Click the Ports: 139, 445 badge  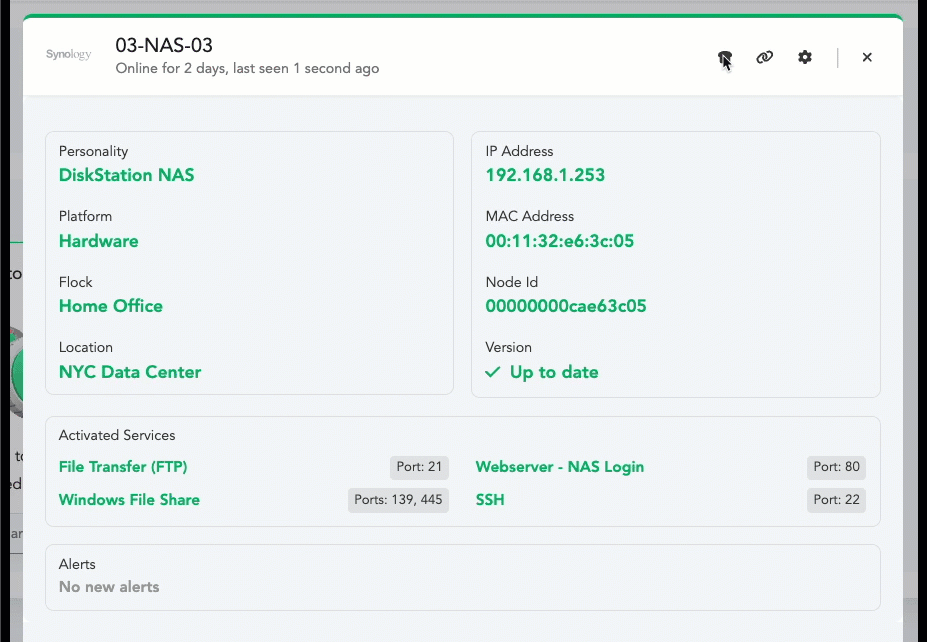pos(398,500)
